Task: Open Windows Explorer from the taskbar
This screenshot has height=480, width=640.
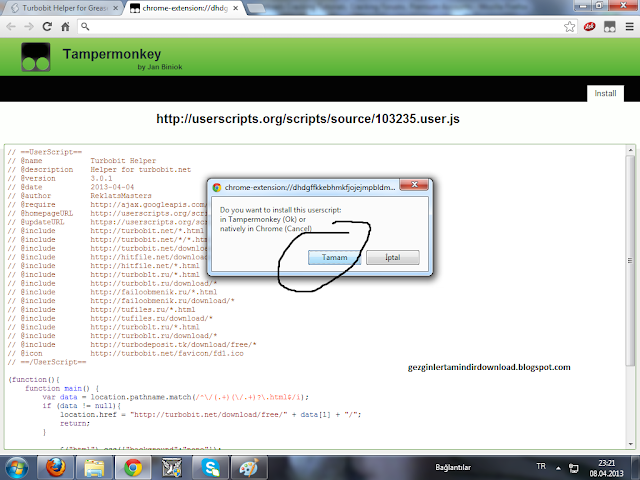Action: coord(94,468)
